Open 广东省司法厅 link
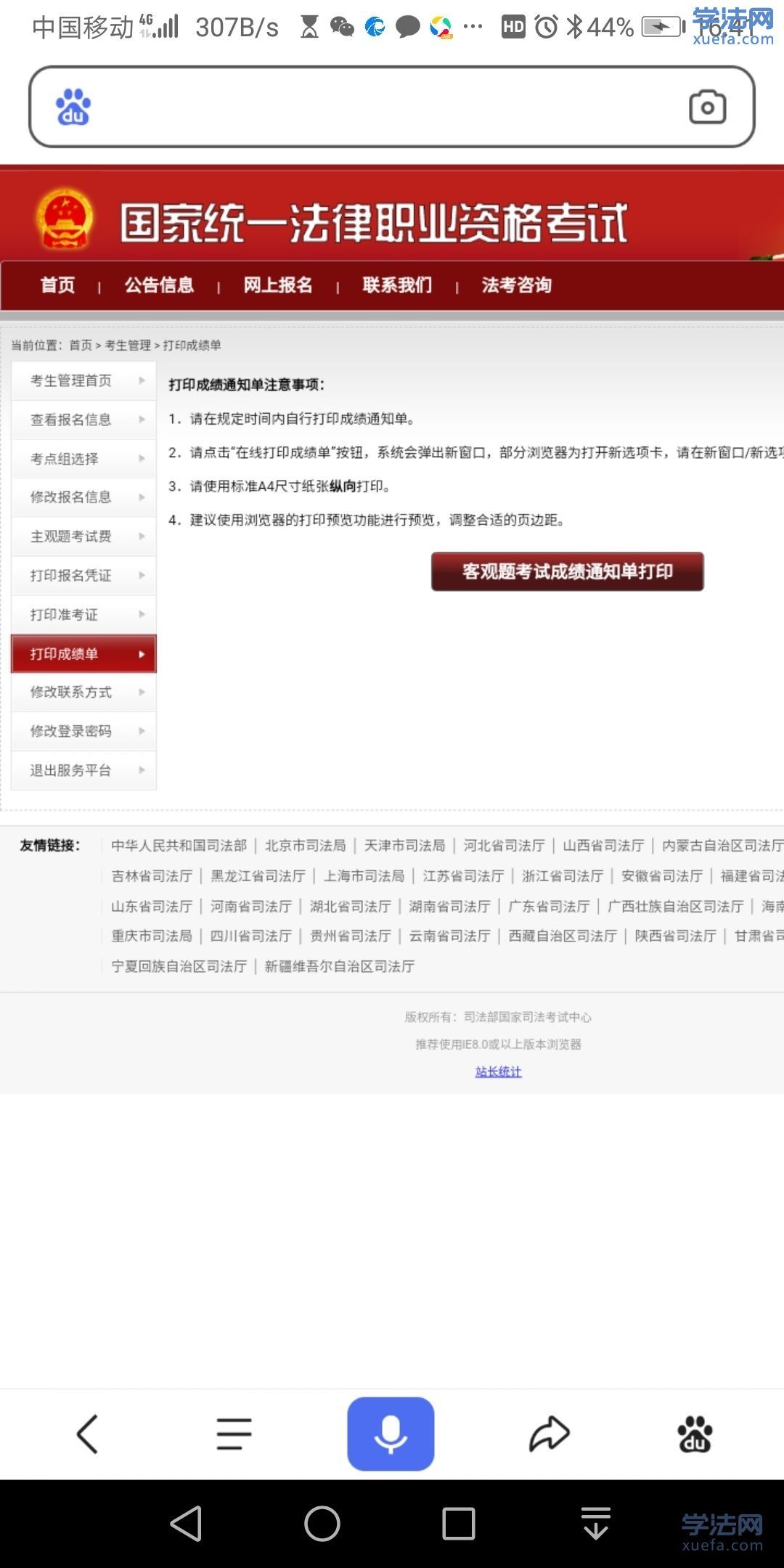This screenshot has width=784, height=1568. (x=549, y=907)
